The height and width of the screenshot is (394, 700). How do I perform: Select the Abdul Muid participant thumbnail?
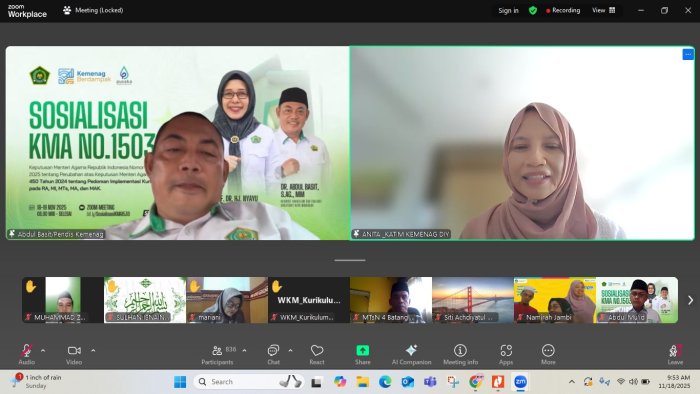coord(637,300)
